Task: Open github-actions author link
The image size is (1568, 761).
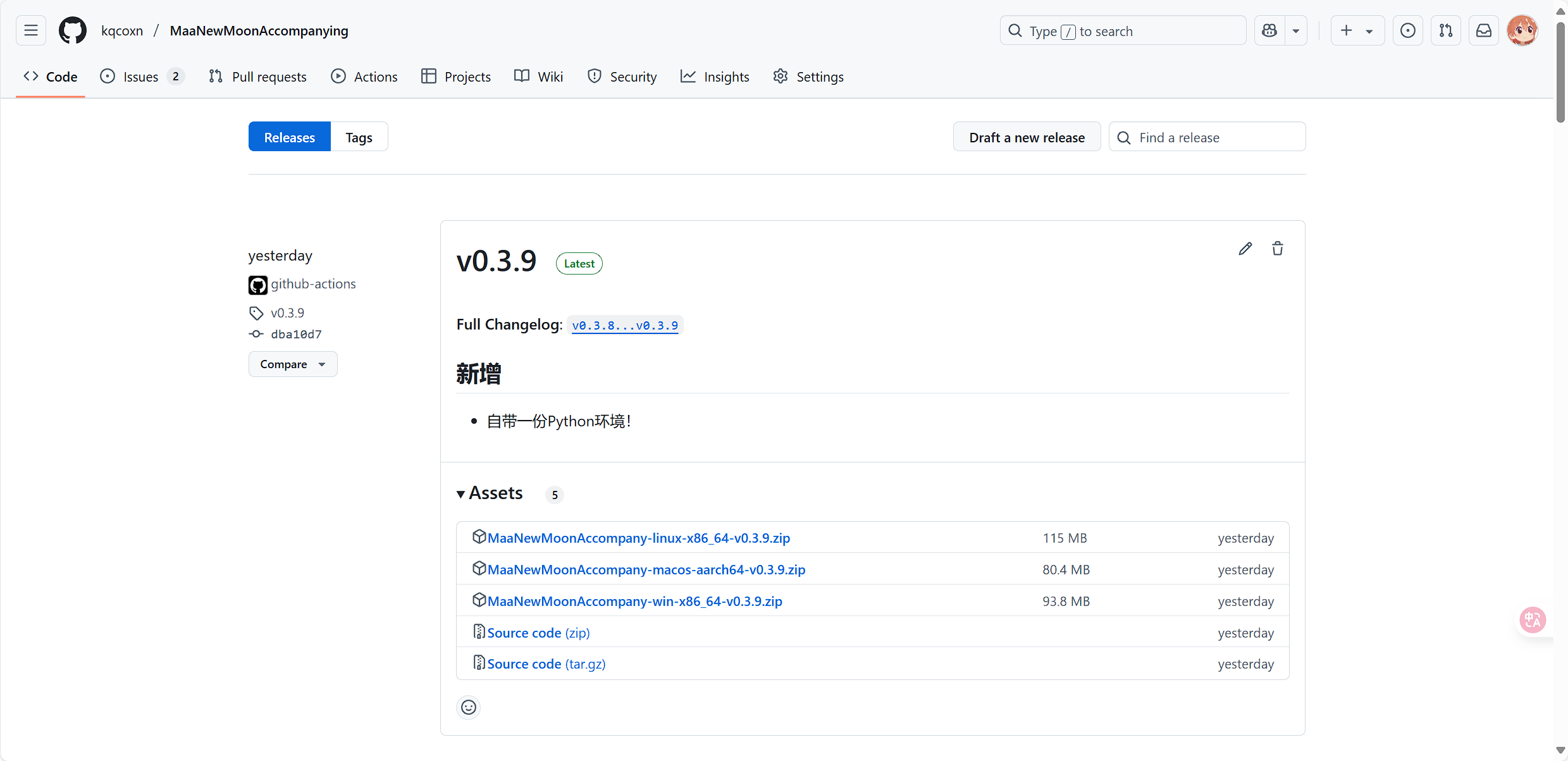Action: click(x=314, y=284)
